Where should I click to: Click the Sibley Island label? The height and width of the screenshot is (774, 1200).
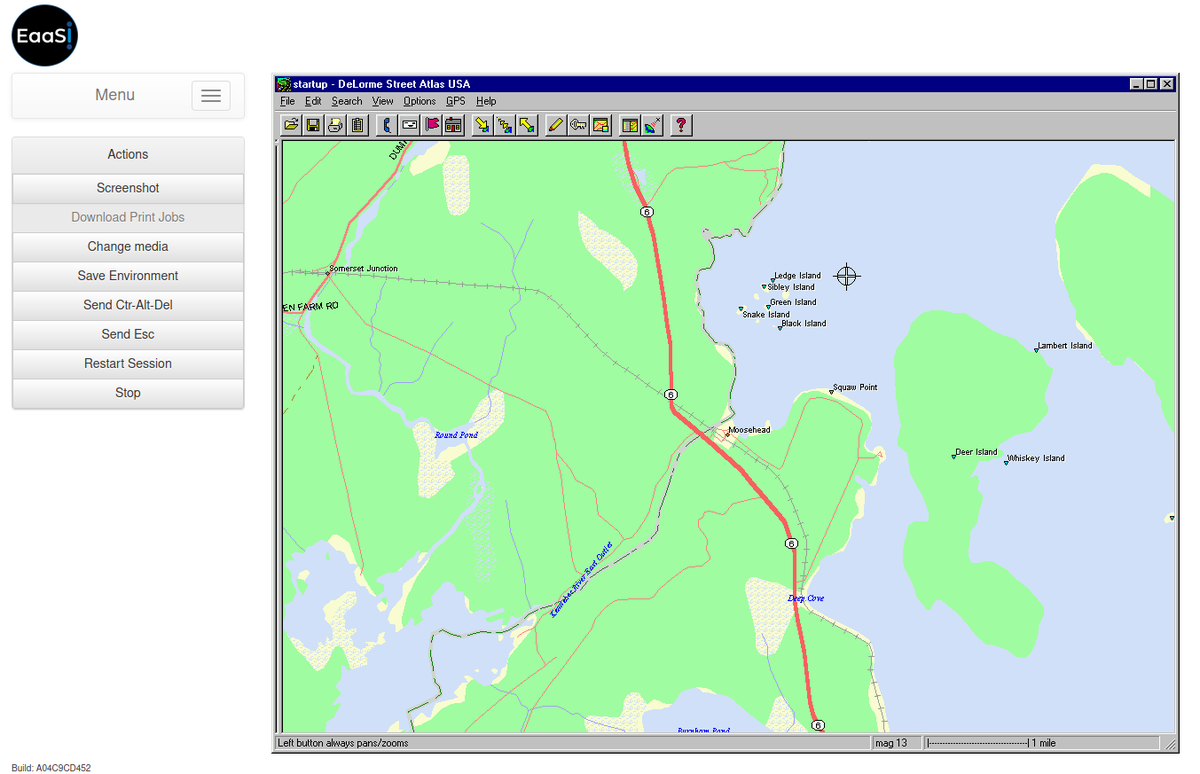pyautogui.click(x=790, y=287)
